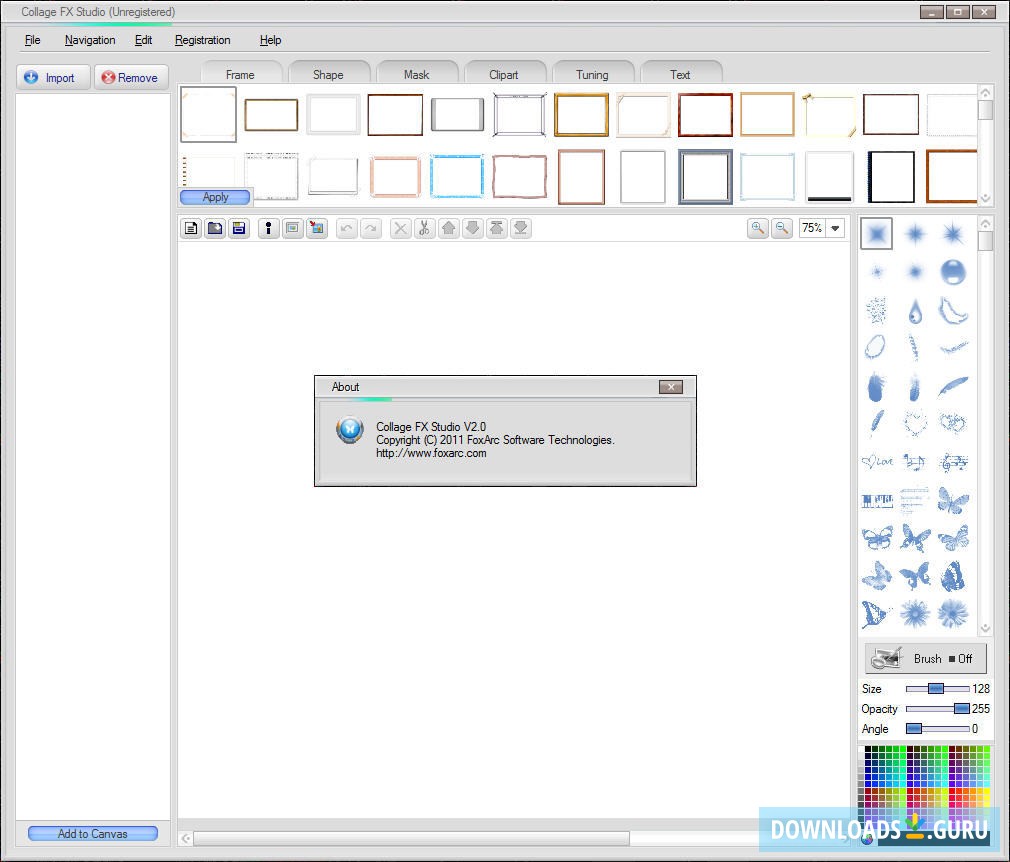The image size is (1010, 862).
Task: Select the speckle dots brush
Action: 876,311
